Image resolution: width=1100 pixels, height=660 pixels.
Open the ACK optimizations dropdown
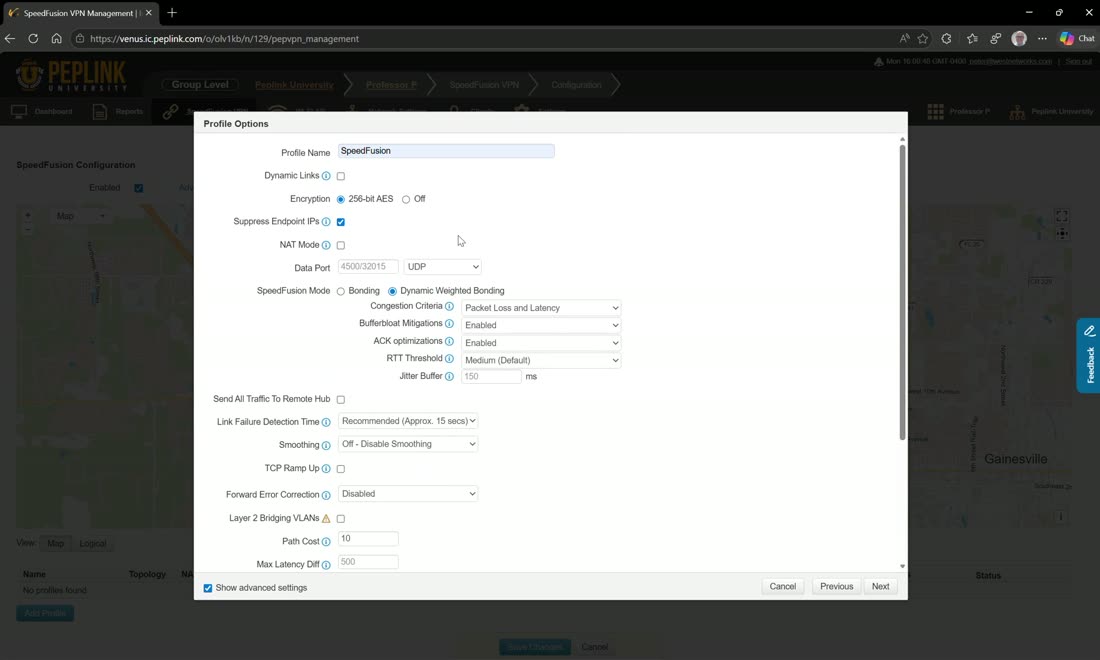coord(541,342)
